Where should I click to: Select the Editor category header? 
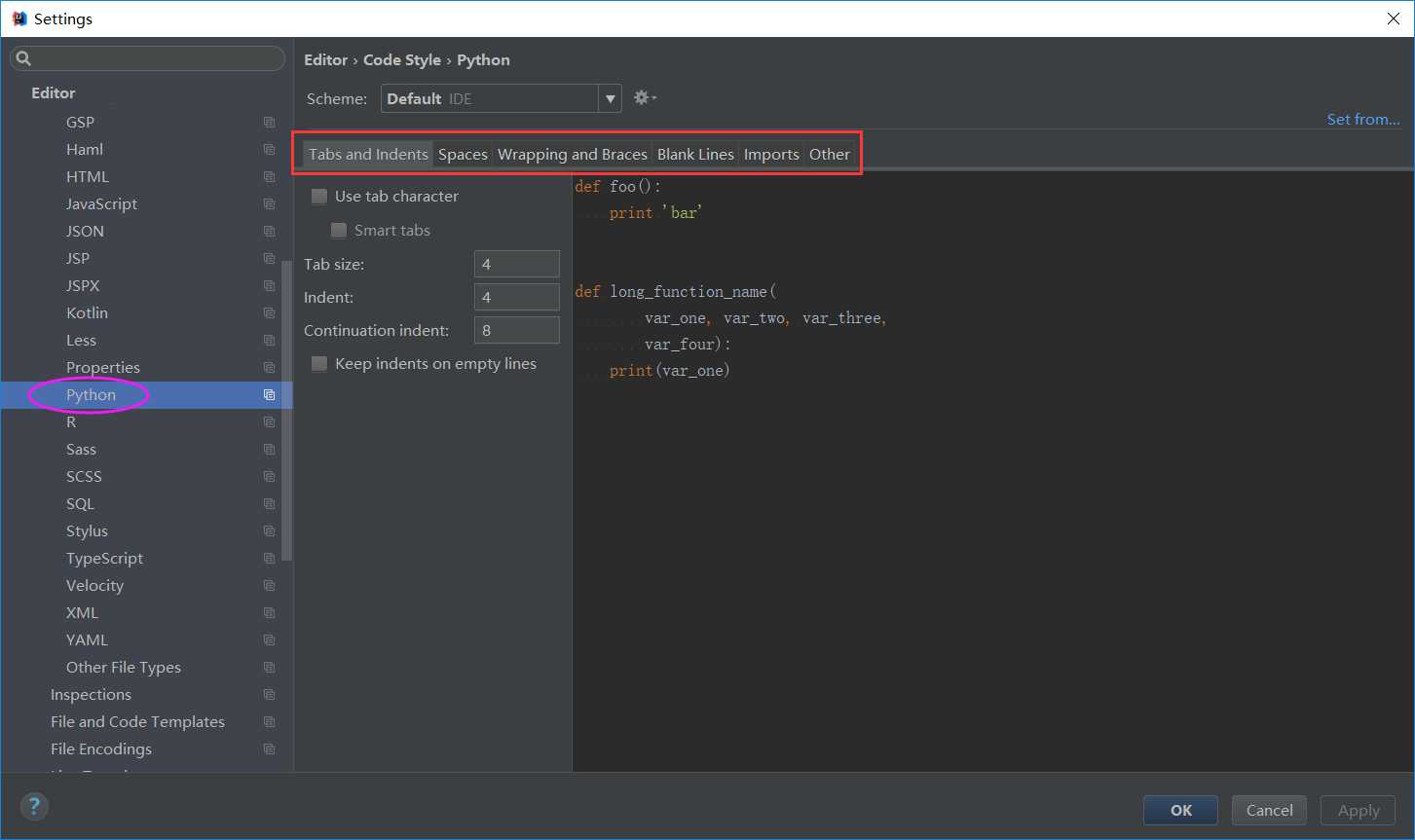[x=53, y=93]
